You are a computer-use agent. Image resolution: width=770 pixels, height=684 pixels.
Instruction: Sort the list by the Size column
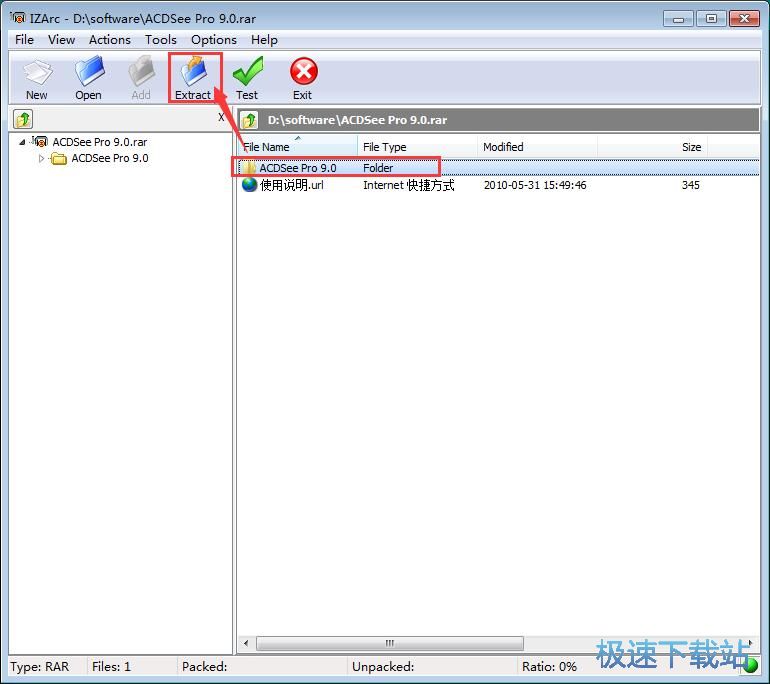(x=653, y=147)
